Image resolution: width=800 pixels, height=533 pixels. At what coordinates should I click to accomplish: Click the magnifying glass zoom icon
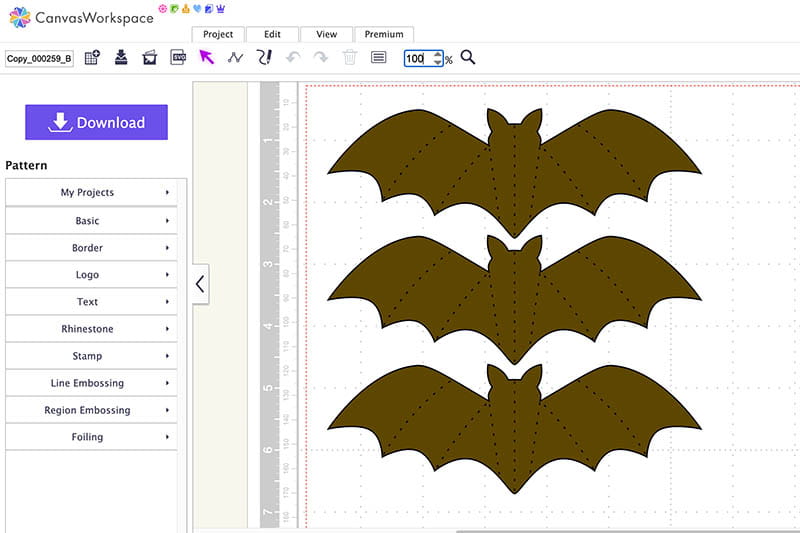click(467, 58)
